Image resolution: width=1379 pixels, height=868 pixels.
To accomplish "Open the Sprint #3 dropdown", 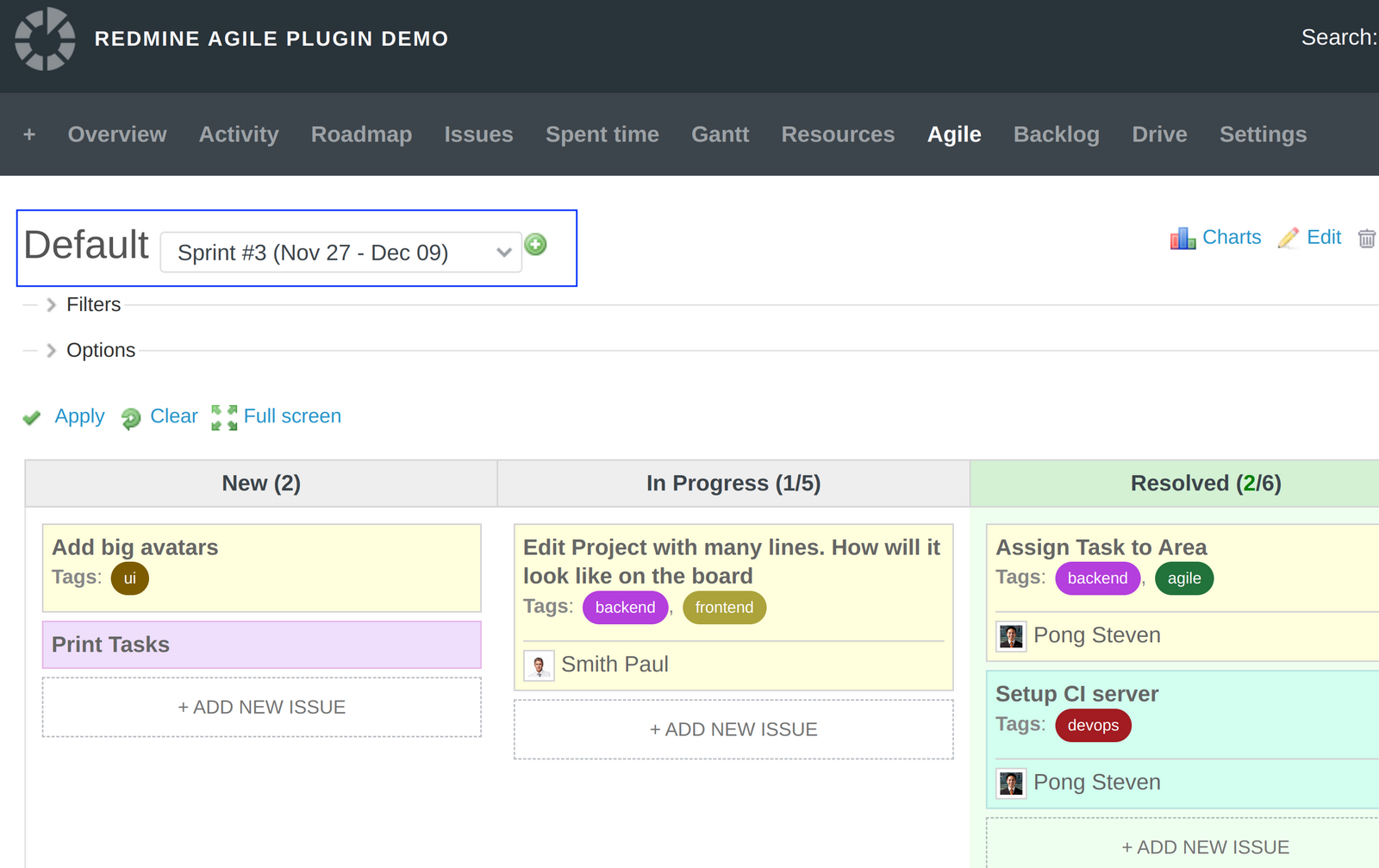I will 340,253.
